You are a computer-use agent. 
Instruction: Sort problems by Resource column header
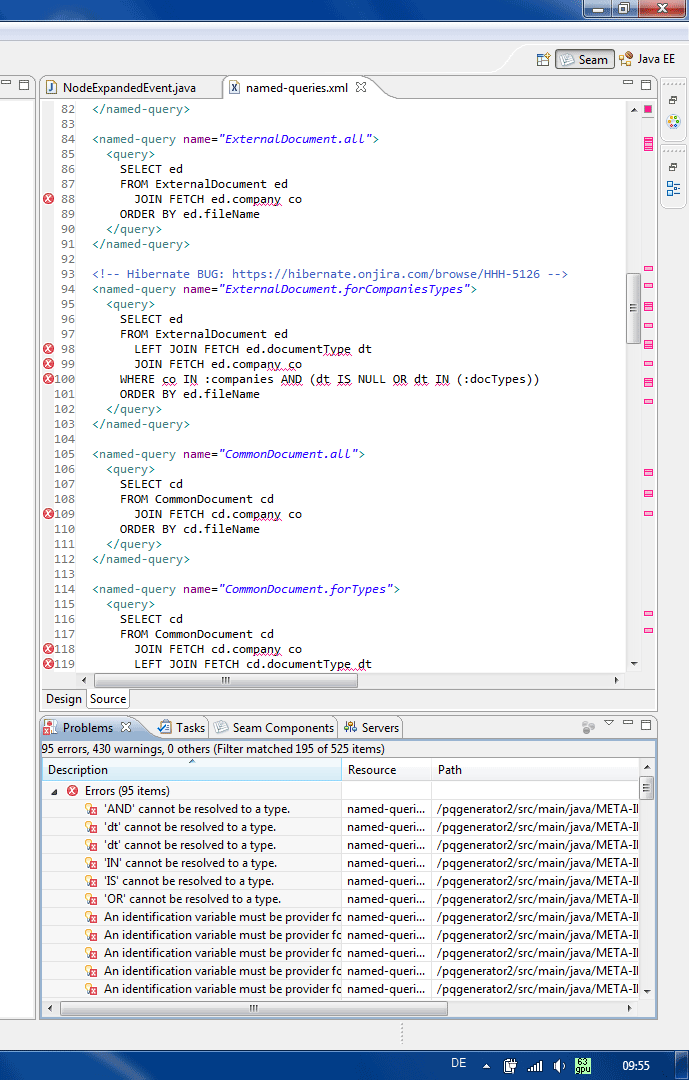point(372,770)
